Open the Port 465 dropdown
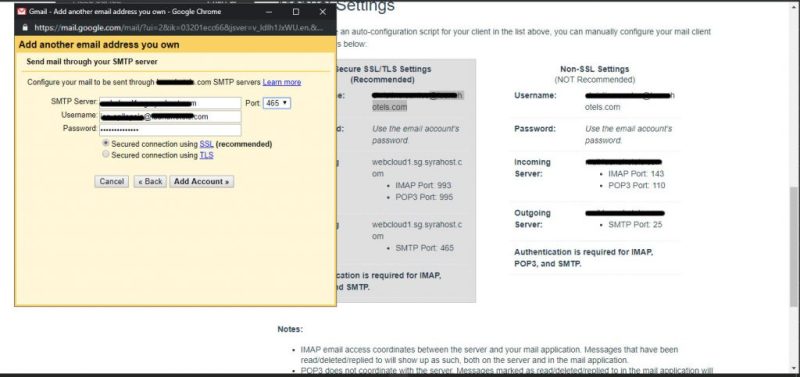The image size is (800, 377). (x=277, y=103)
